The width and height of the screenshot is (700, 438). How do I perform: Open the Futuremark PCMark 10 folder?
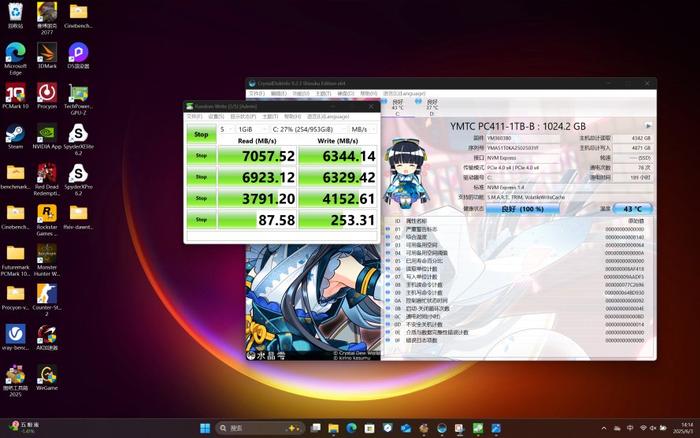[x=15, y=260]
